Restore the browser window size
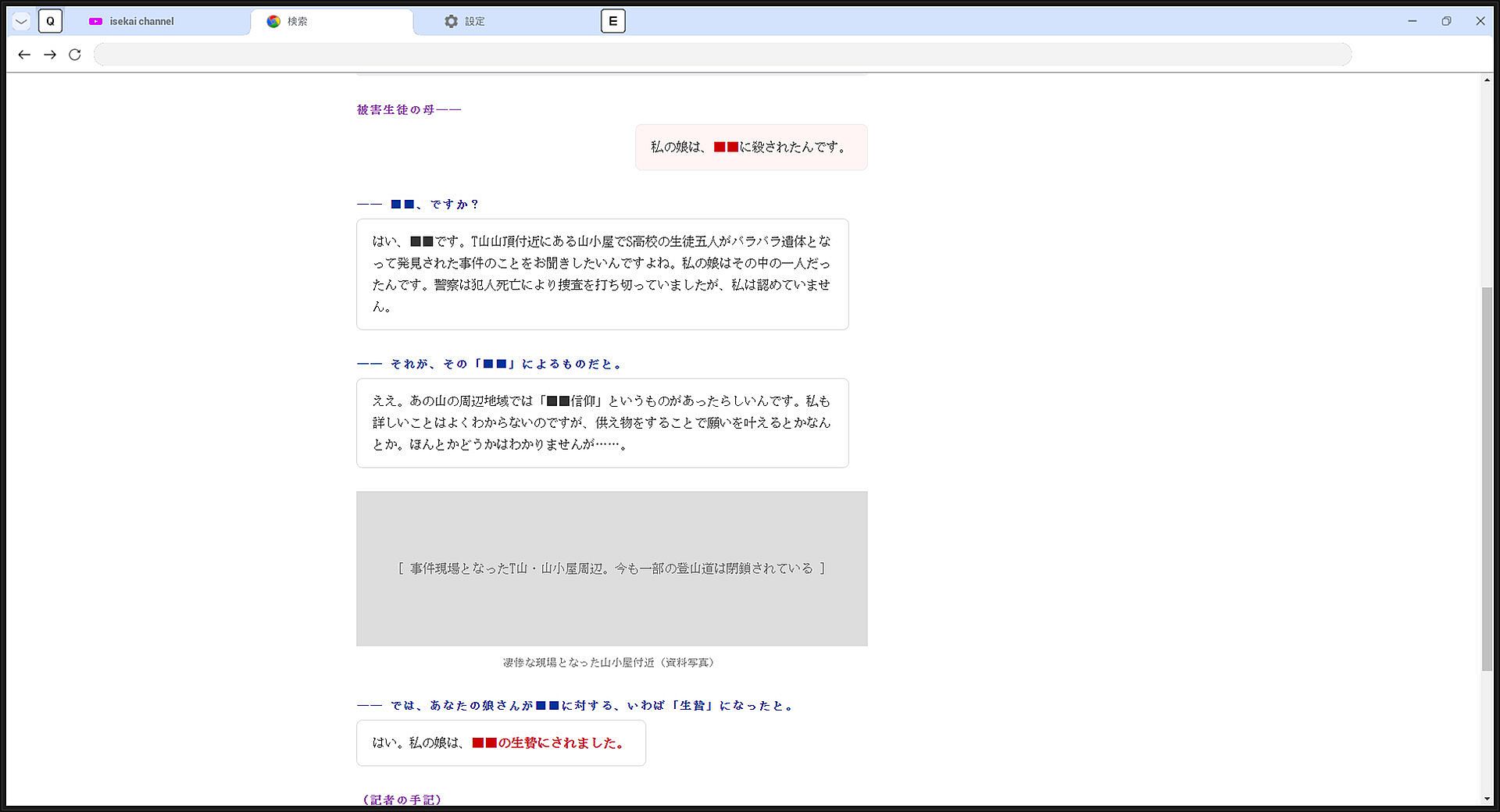This screenshot has width=1500, height=812. (1447, 21)
